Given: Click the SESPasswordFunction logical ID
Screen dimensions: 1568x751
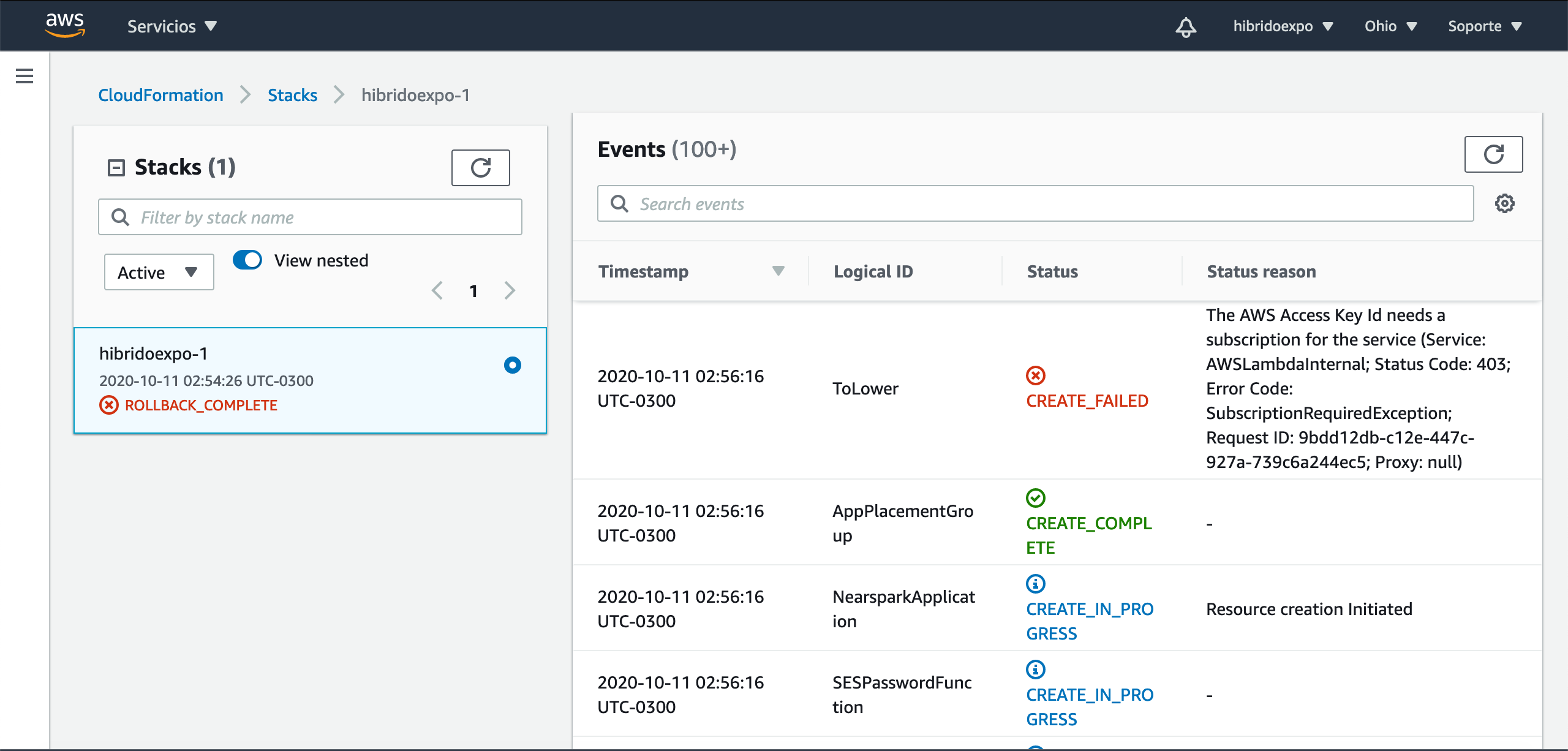Looking at the screenshot, I should tap(902, 694).
